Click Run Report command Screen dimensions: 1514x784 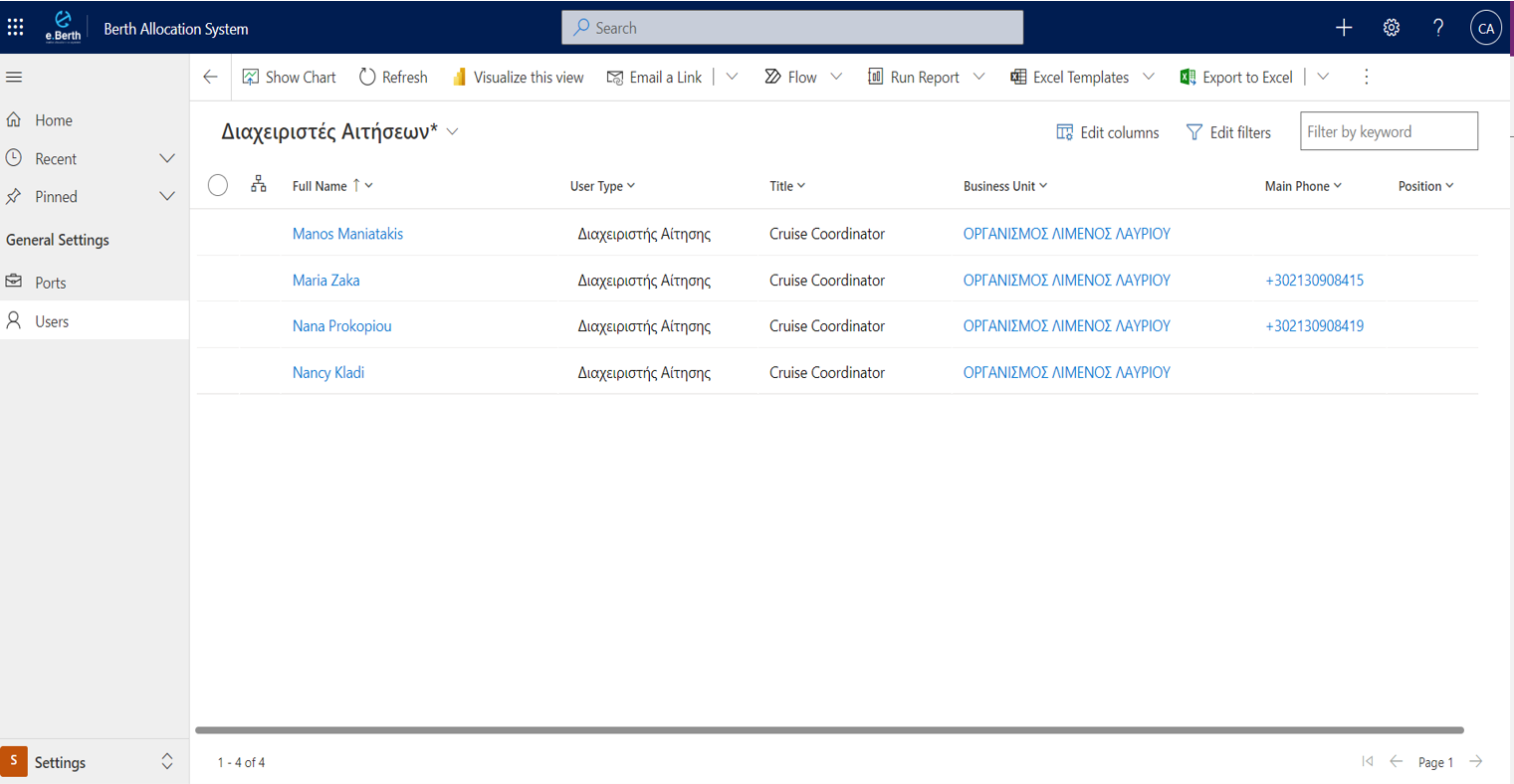914,77
